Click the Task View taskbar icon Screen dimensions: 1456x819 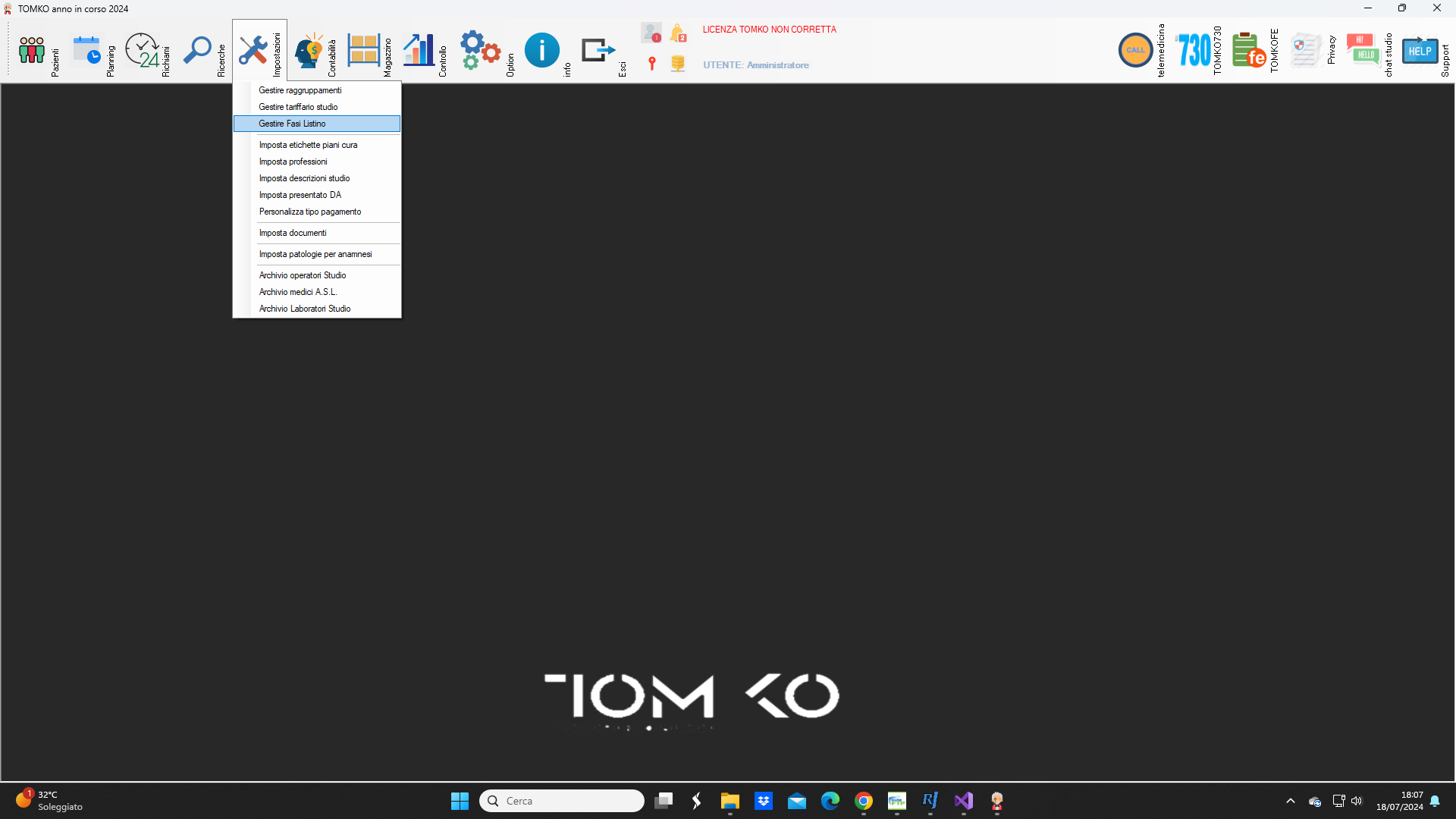point(664,801)
